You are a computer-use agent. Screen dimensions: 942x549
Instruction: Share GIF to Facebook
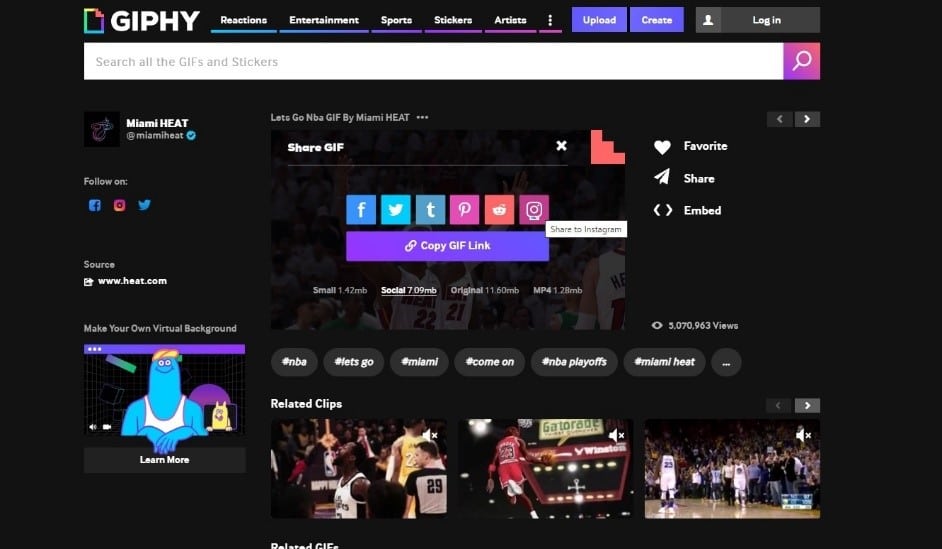[361, 210]
